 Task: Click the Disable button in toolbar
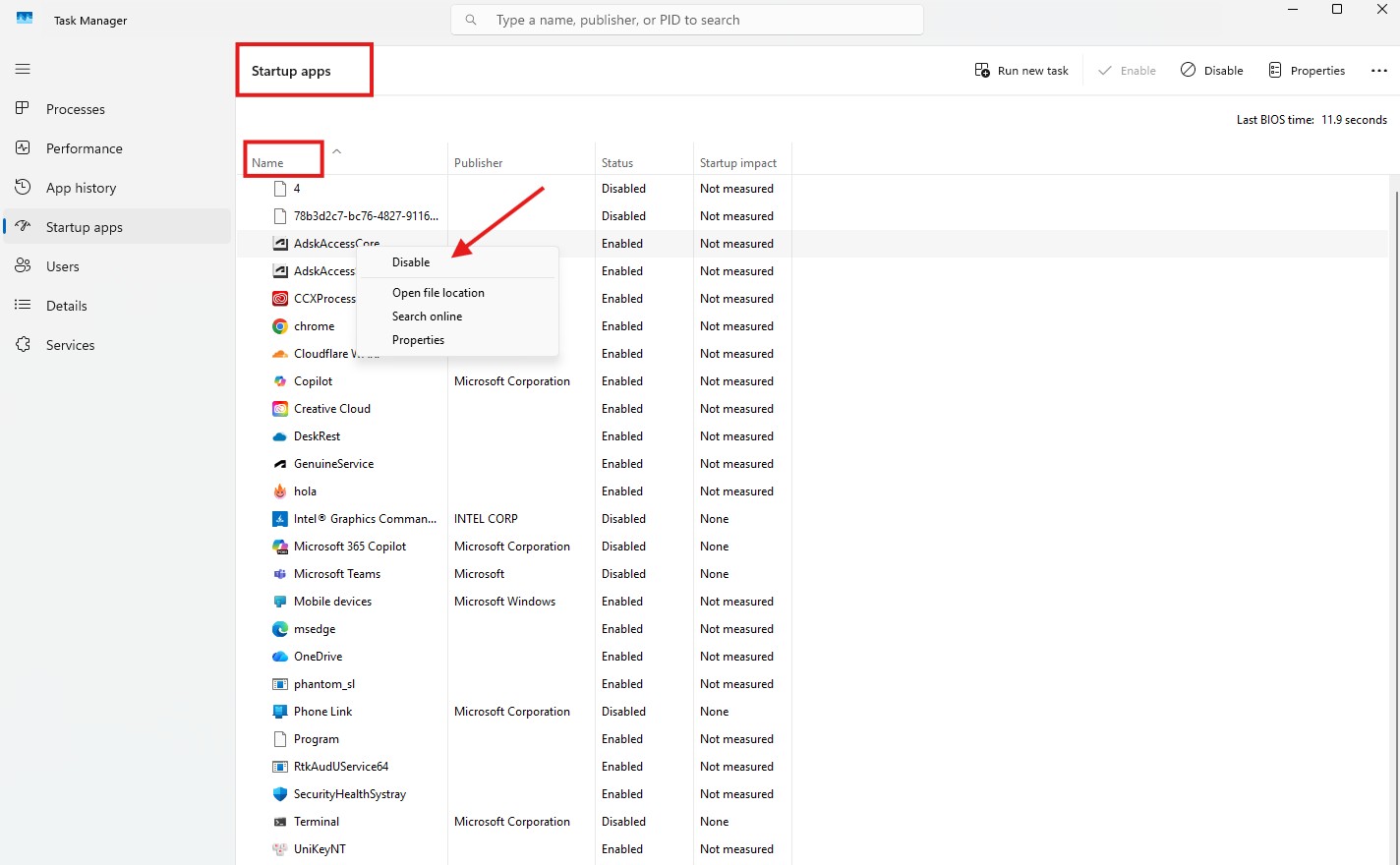click(x=1212, y=71)
